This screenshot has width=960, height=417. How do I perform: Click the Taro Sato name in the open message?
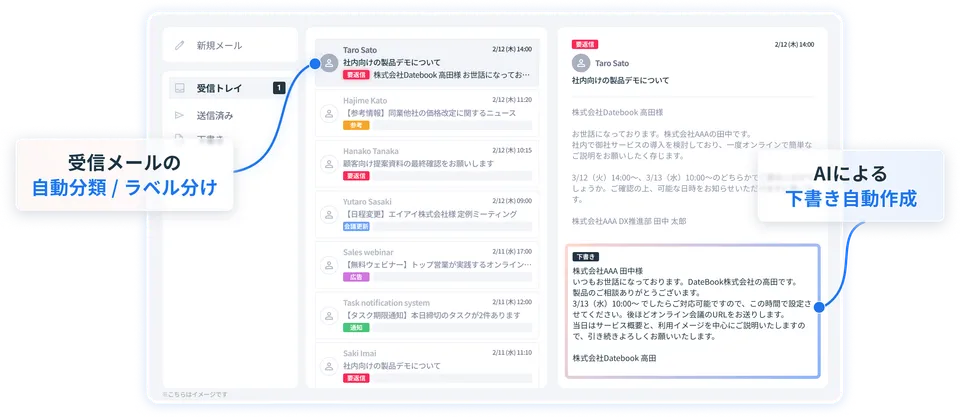(612, 63)
